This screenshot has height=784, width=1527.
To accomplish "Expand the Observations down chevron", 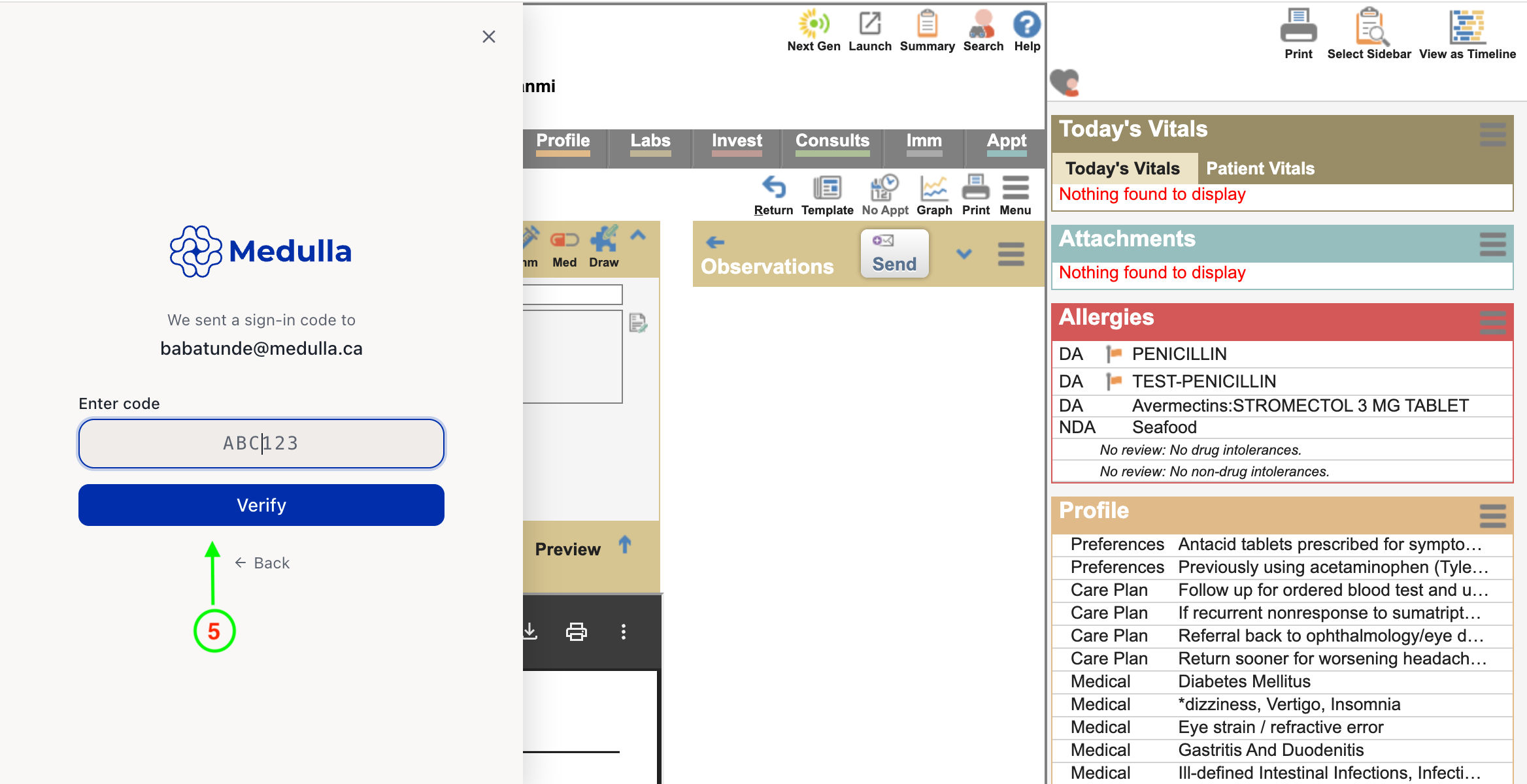I will tap(964, 253).
